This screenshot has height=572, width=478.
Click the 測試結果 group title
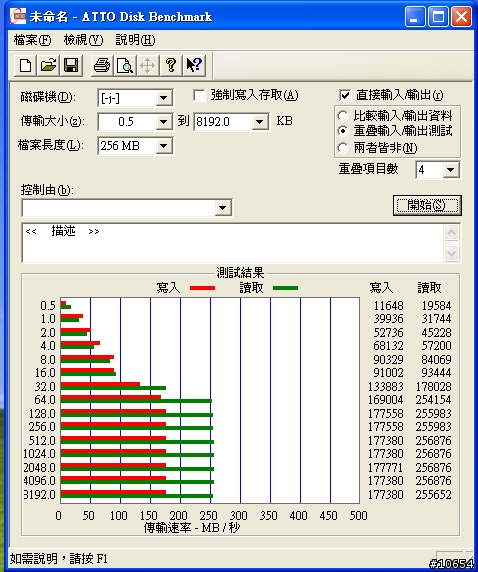240,273
